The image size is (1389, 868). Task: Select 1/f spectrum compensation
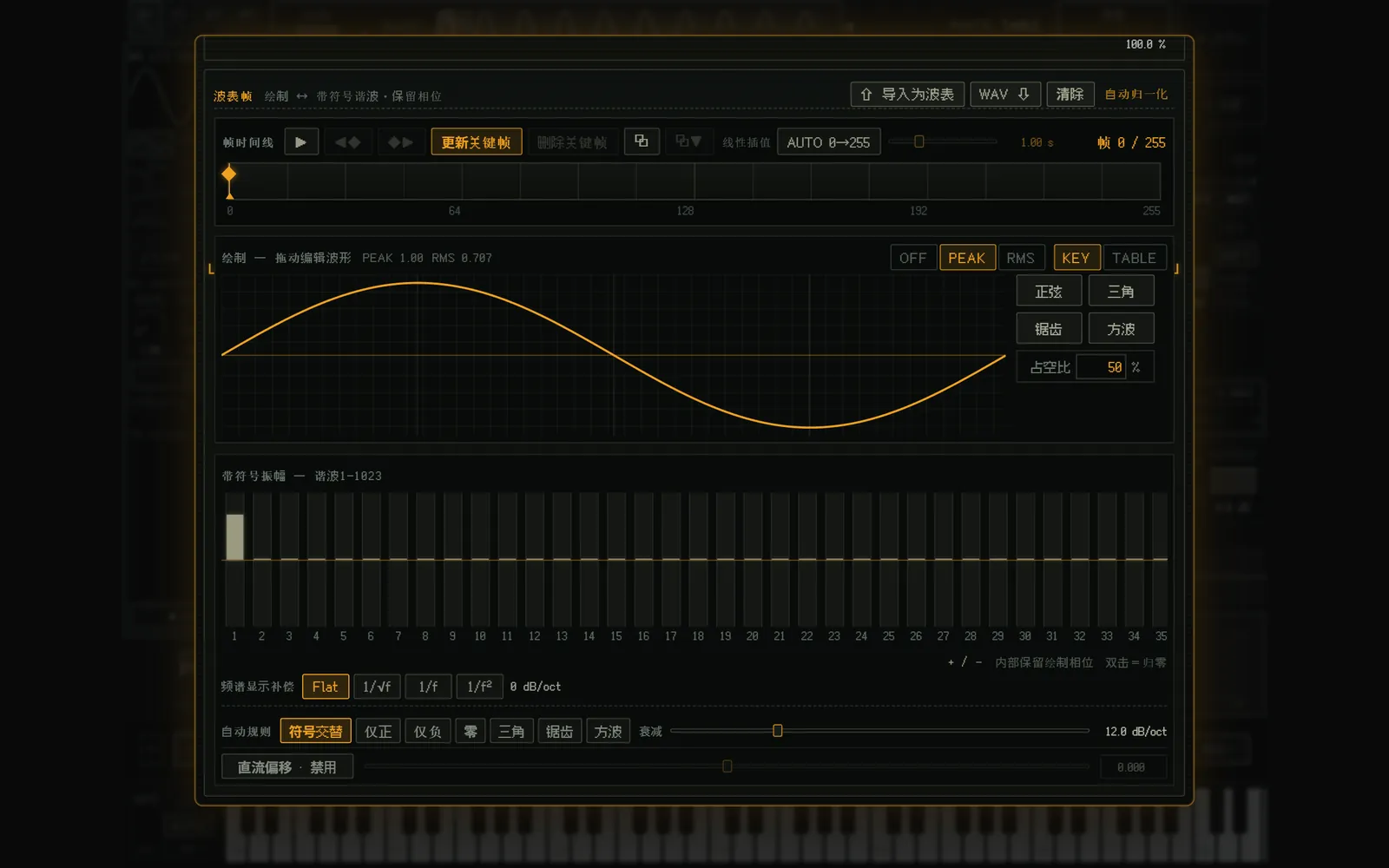point(428,687)
